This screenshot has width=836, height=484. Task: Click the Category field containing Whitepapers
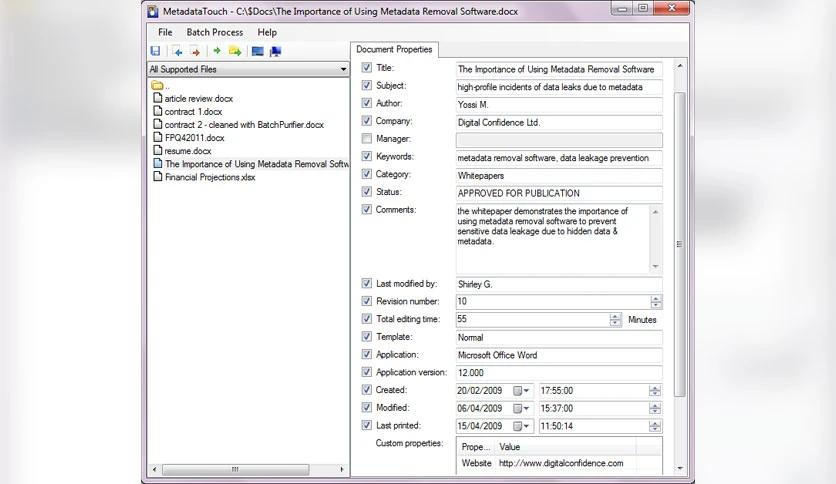point(559,175)
